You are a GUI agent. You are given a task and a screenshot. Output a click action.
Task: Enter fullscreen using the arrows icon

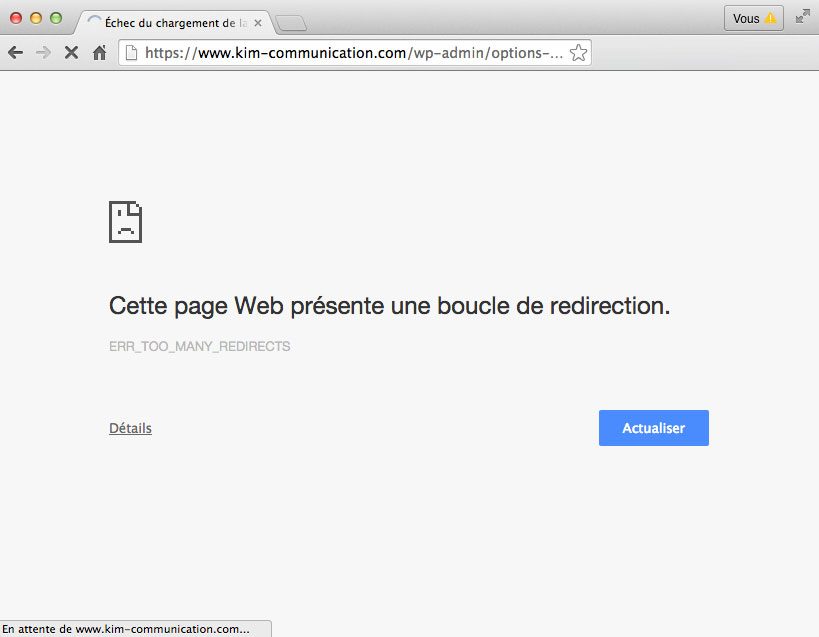[x=802, y=17]
